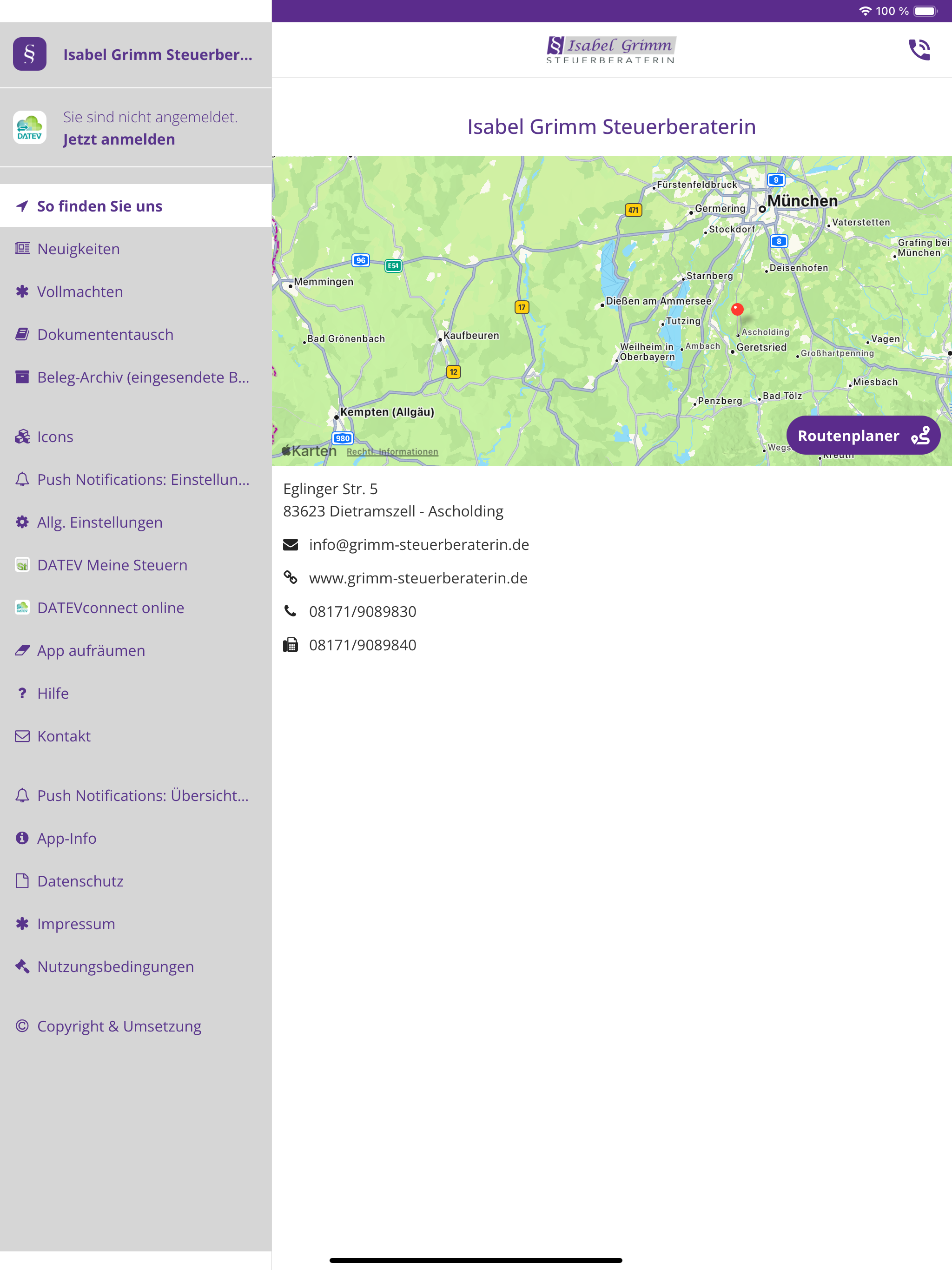Tap Jetzt anmelden to log in
952x1270 pixels.
click(119, 139)
